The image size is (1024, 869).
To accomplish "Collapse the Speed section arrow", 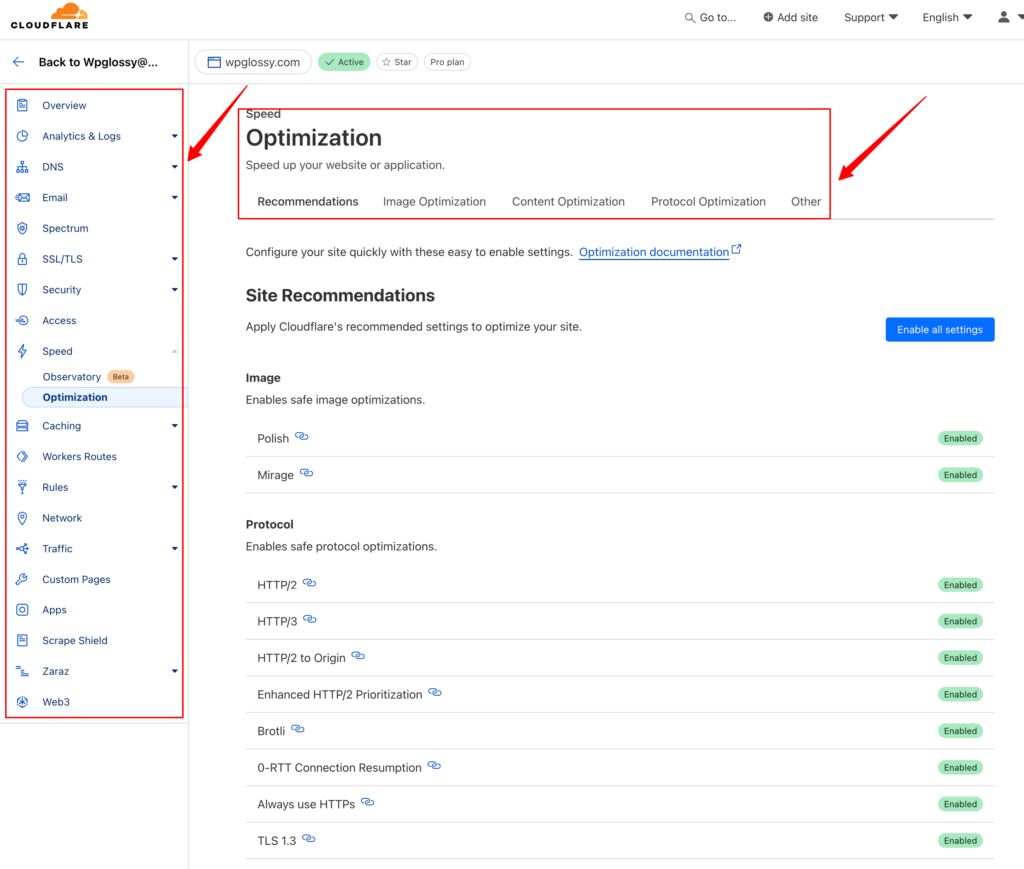I will tap(174, 351).
